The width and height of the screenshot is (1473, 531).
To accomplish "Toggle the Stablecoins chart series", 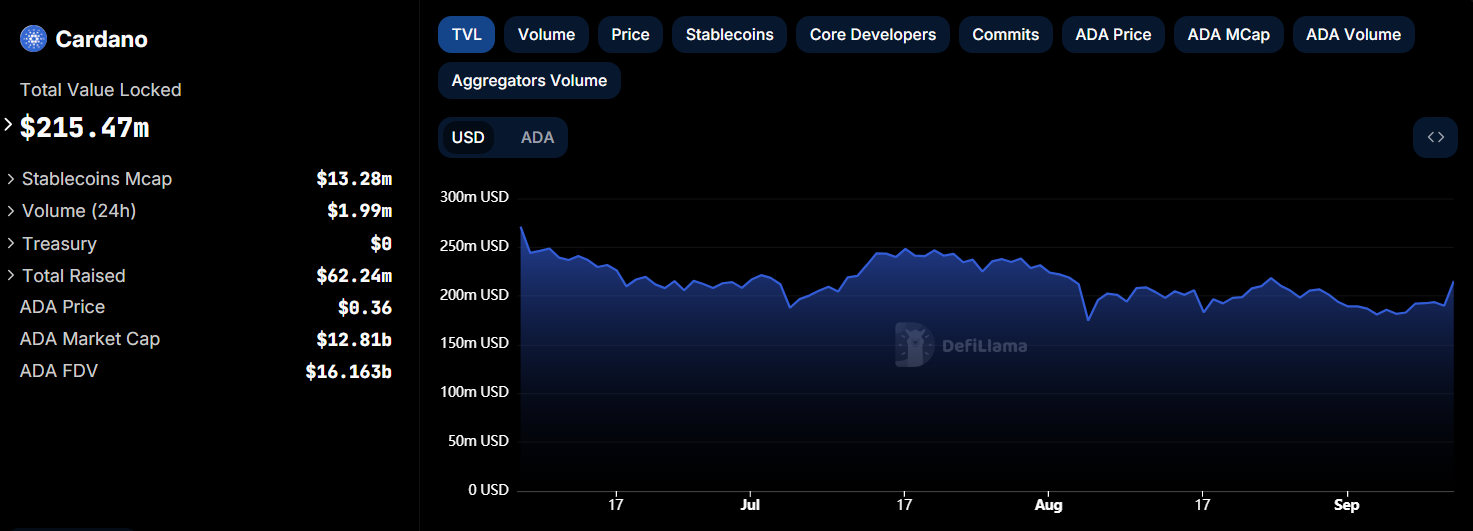I will pos(729,34).
